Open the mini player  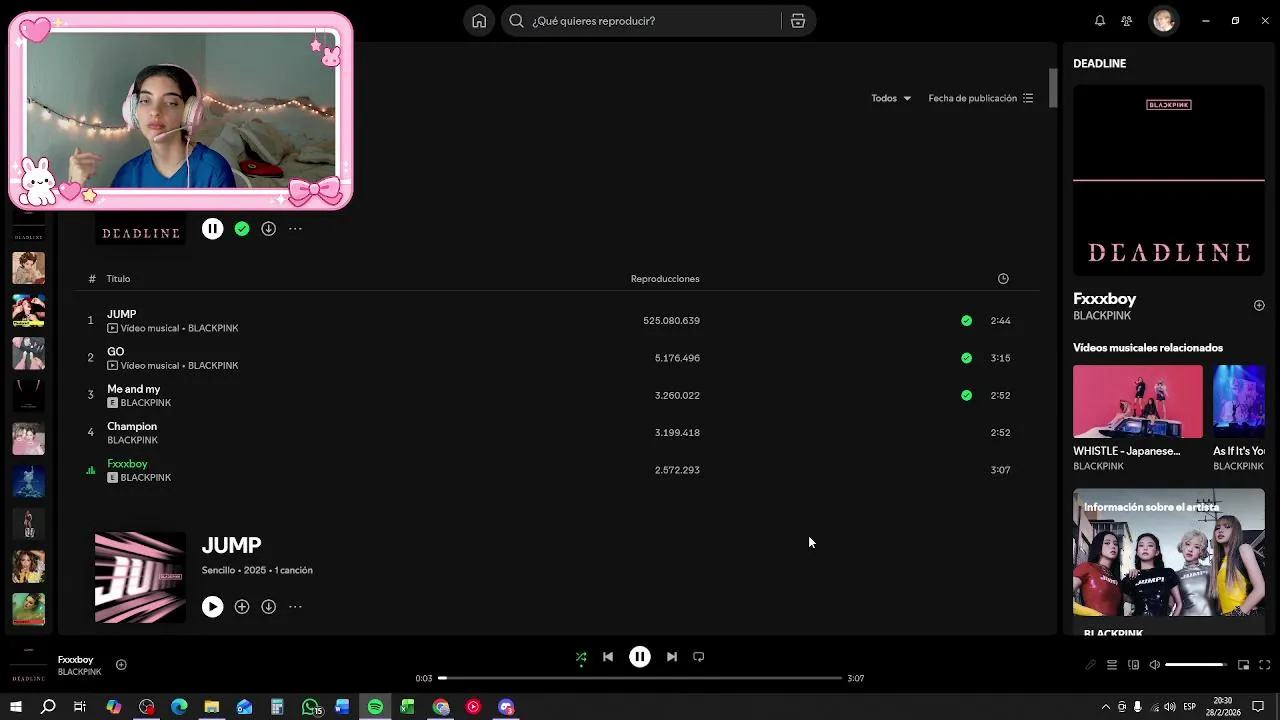(x=1243, y=665)
